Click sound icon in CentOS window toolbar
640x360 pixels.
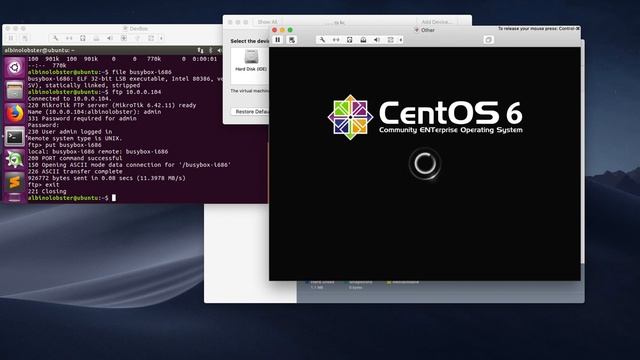(x=376, y=40)
